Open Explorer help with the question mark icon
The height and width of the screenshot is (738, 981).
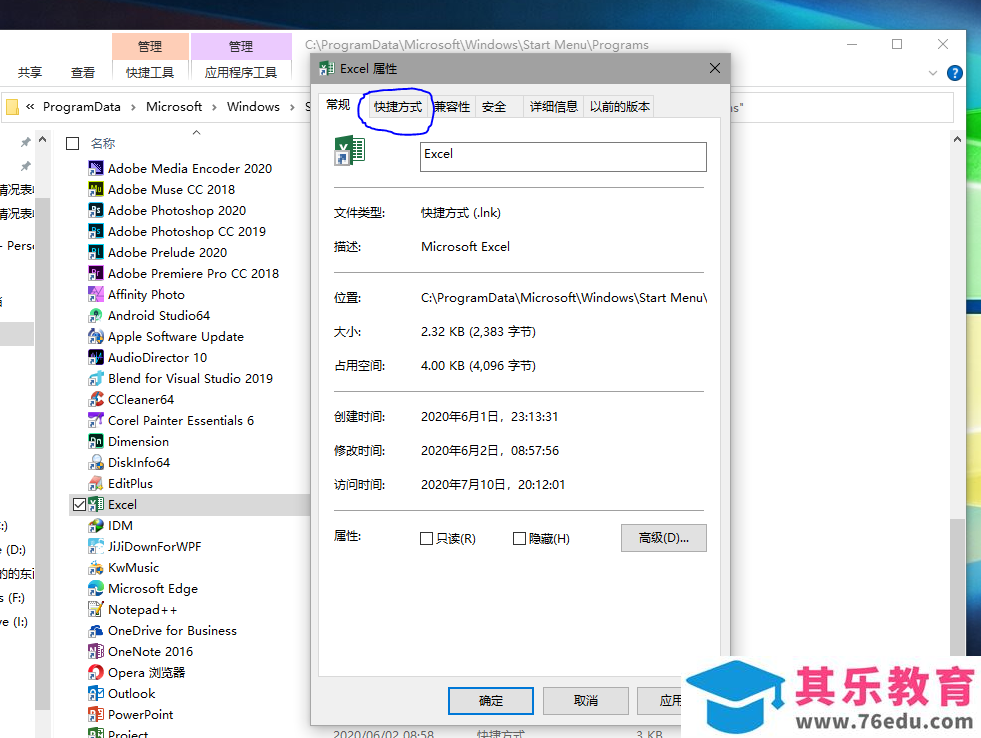pos(955,73)
